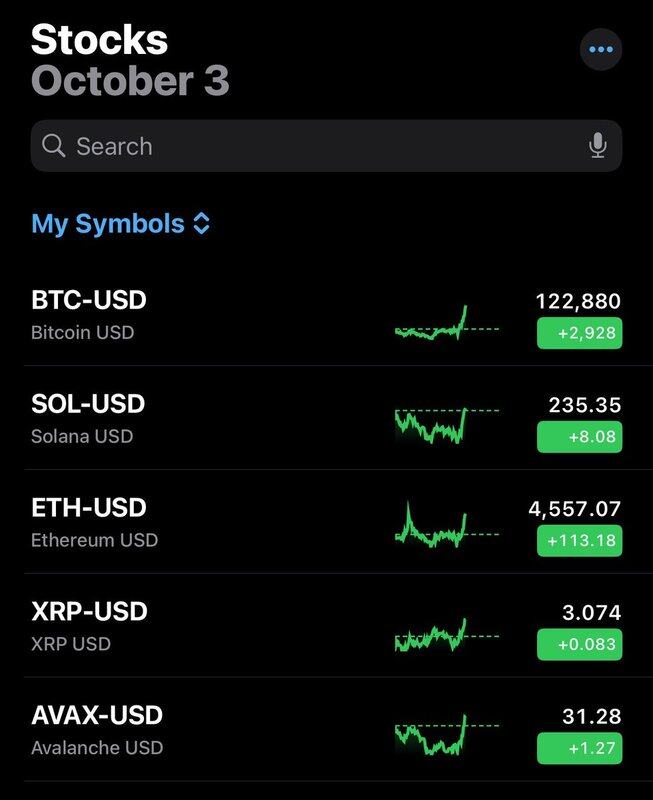Open the SOL-USD ticker details
The image size is (653, 800).
(88, 404)
